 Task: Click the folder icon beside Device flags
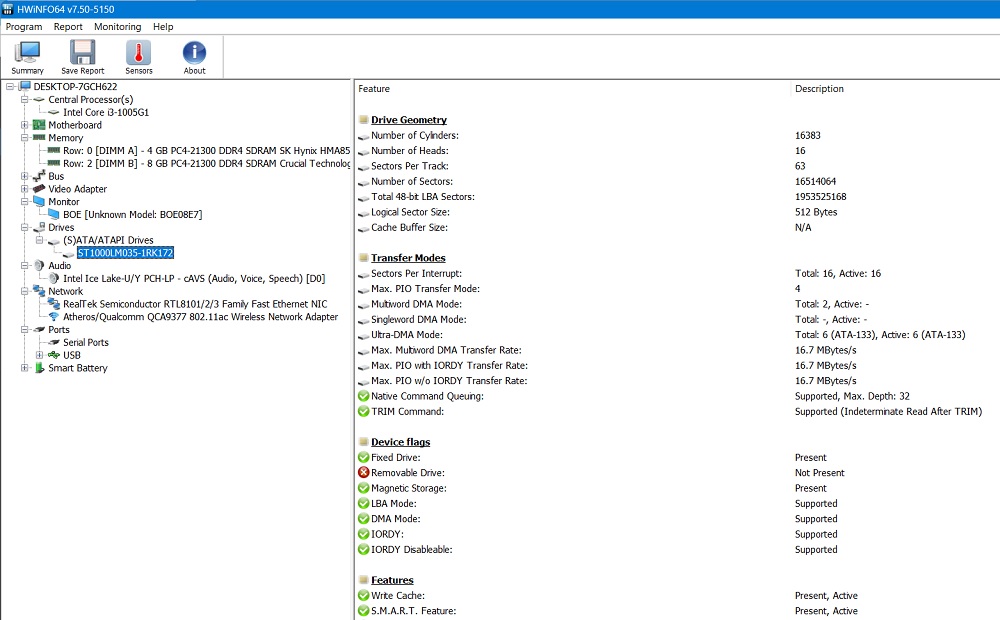tap(363, 442)
